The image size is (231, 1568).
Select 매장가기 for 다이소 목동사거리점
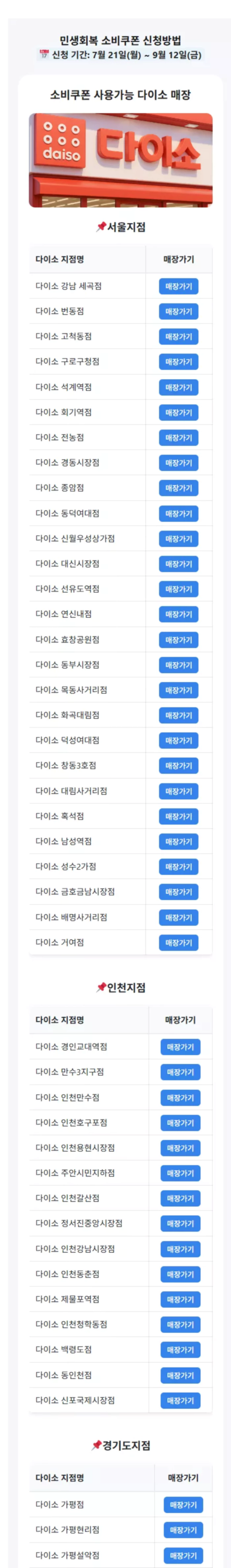[179, 690]
